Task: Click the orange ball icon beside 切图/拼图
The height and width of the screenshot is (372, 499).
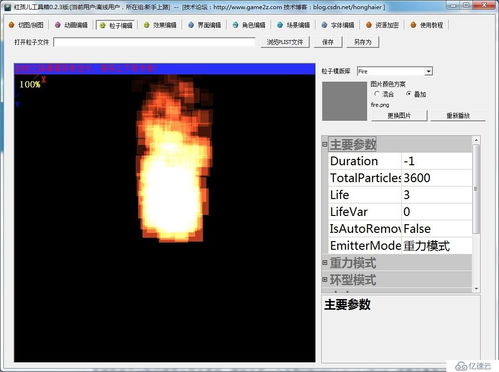Action: pyautogui.click(x=12, y=25)
